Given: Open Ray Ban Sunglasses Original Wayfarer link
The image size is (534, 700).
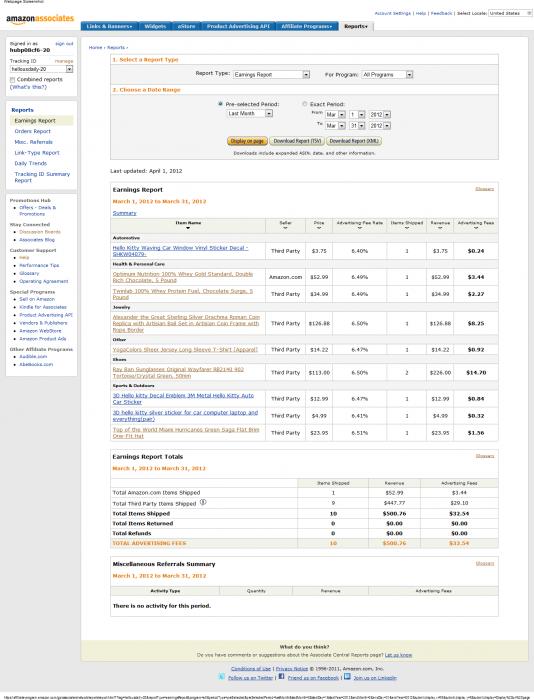Looking at the screenshot, I should tap(178, 372).
